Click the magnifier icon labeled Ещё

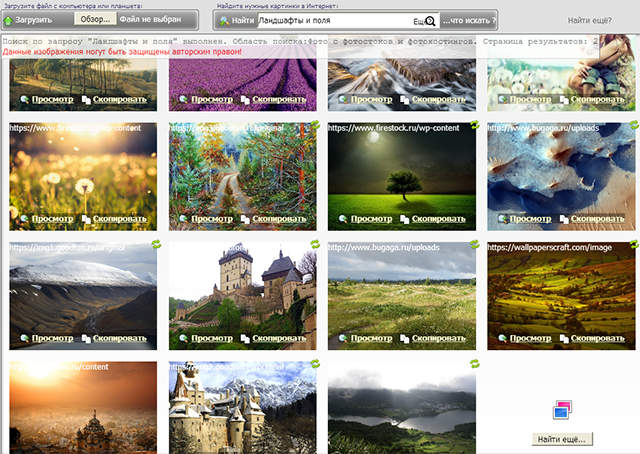point(430,21)
